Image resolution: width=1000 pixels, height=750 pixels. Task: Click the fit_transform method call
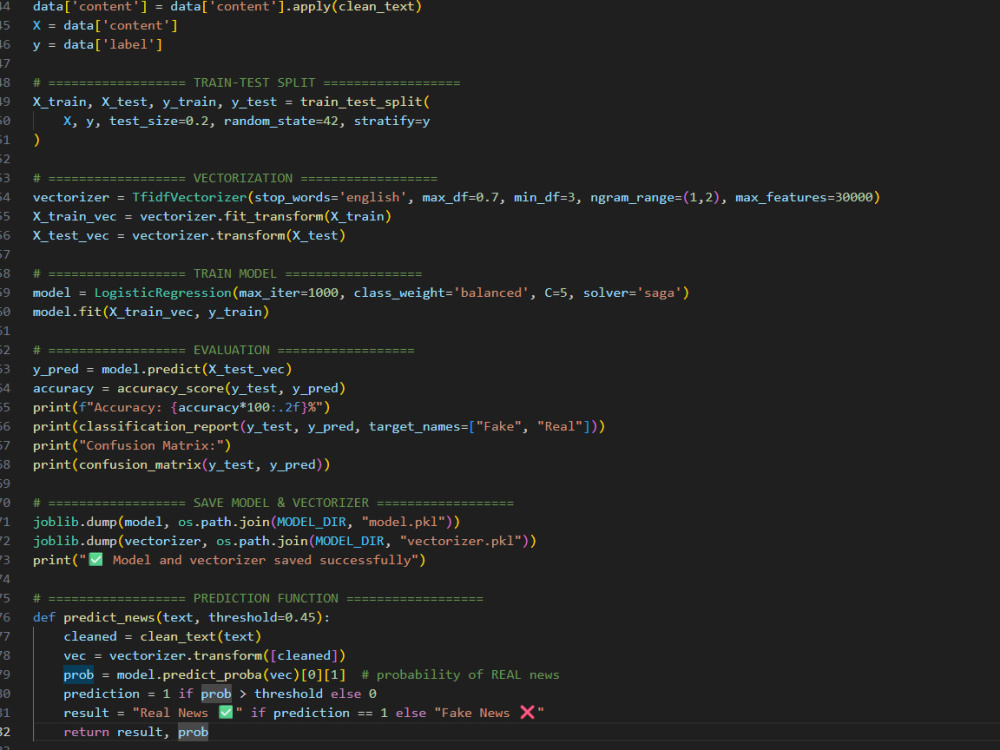(x=273, y=217)
